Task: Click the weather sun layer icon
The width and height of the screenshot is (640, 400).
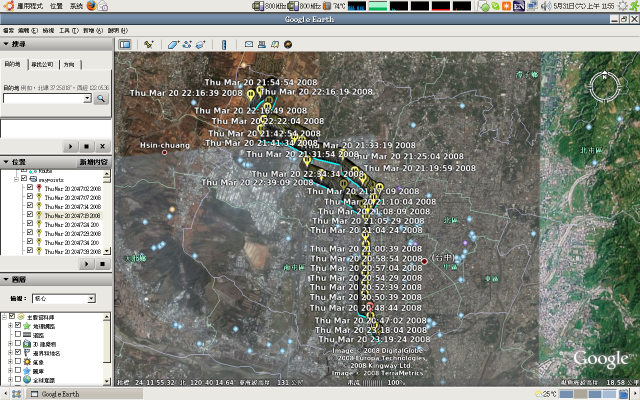Action: 27,362
